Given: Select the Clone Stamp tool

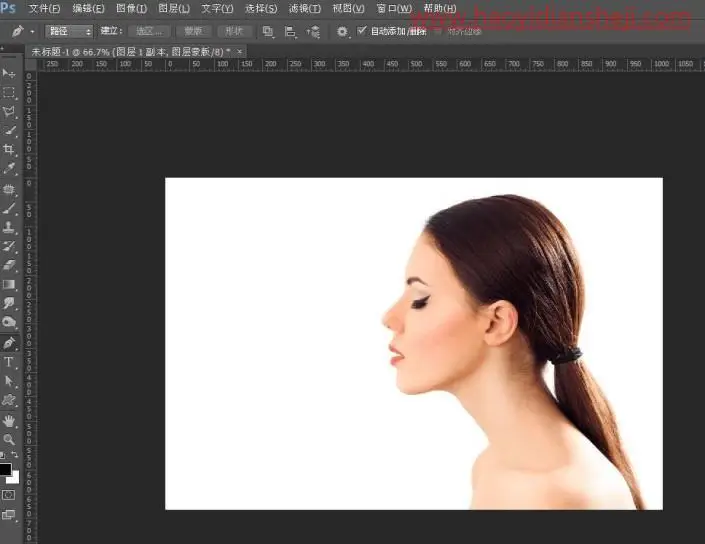Looking at the screenshot, I should click(9, 227).
